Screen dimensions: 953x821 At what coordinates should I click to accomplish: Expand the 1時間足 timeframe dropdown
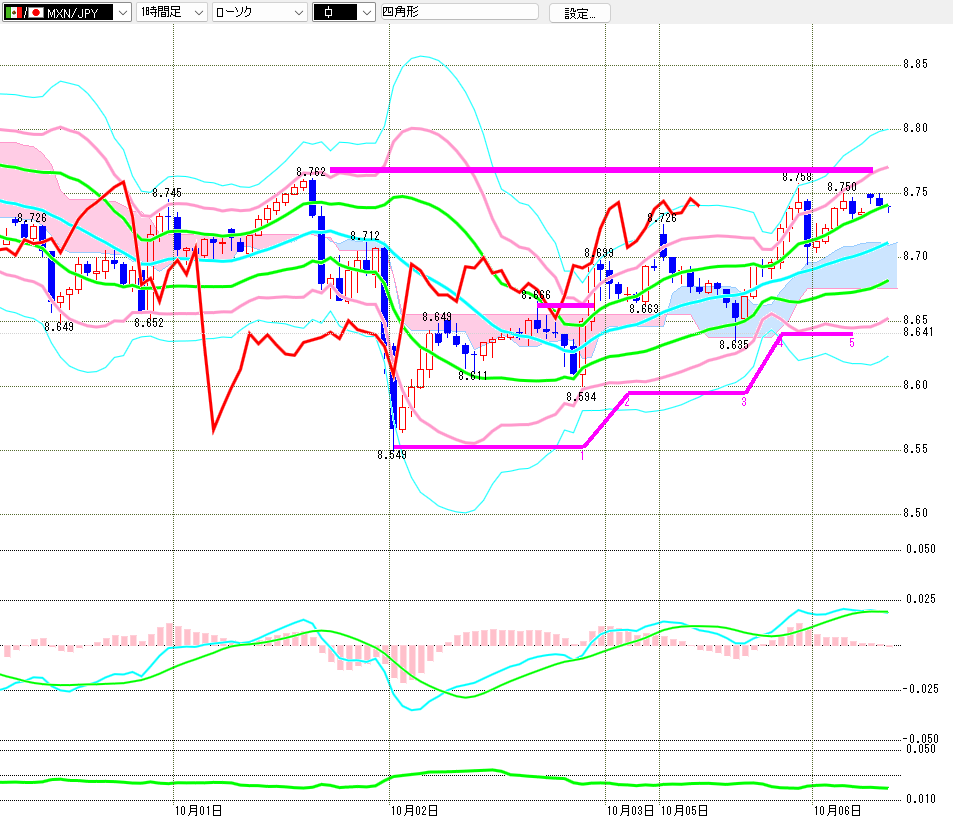coord(172,12)
